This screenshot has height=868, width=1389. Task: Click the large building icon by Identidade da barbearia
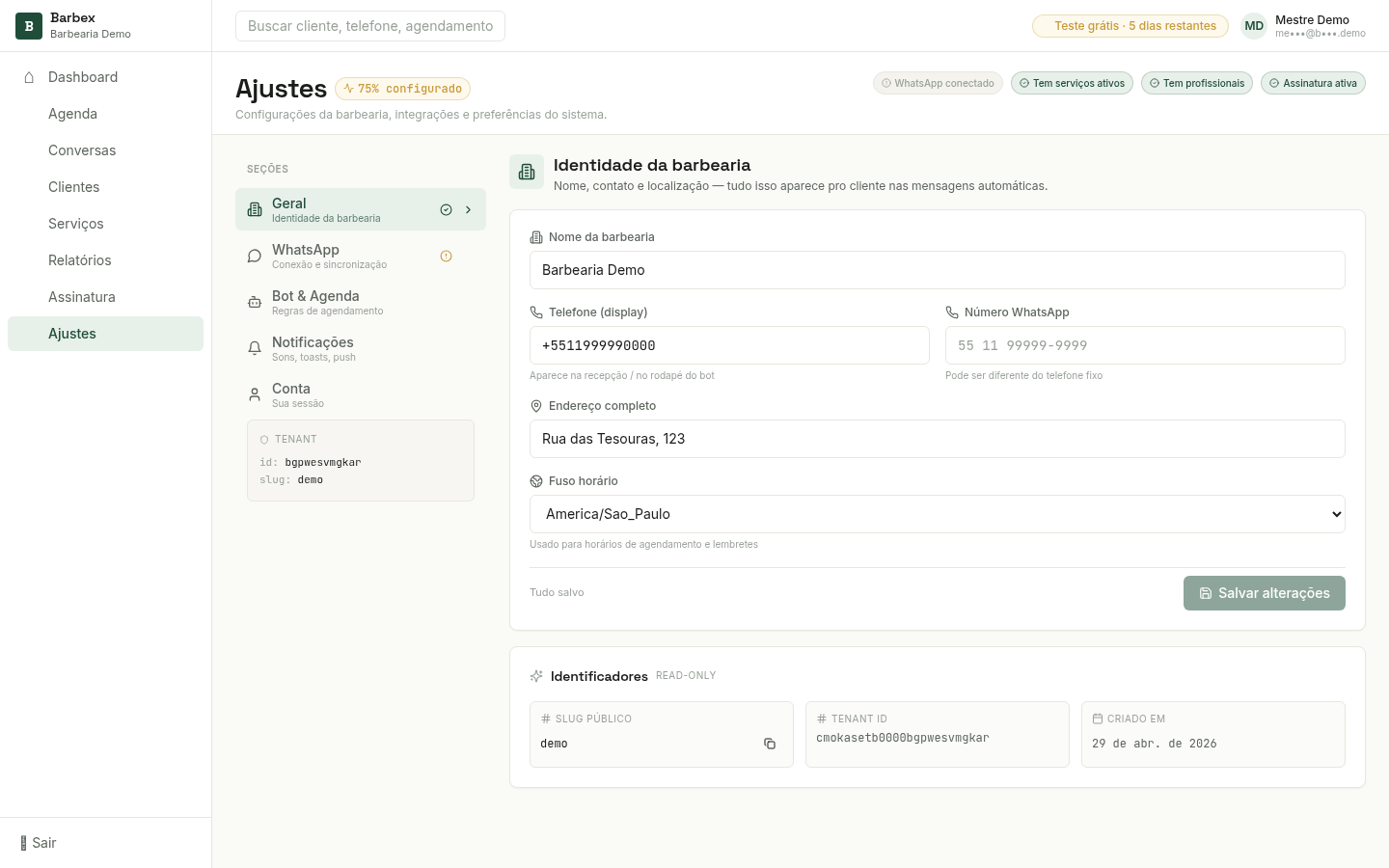click(527, 172)
